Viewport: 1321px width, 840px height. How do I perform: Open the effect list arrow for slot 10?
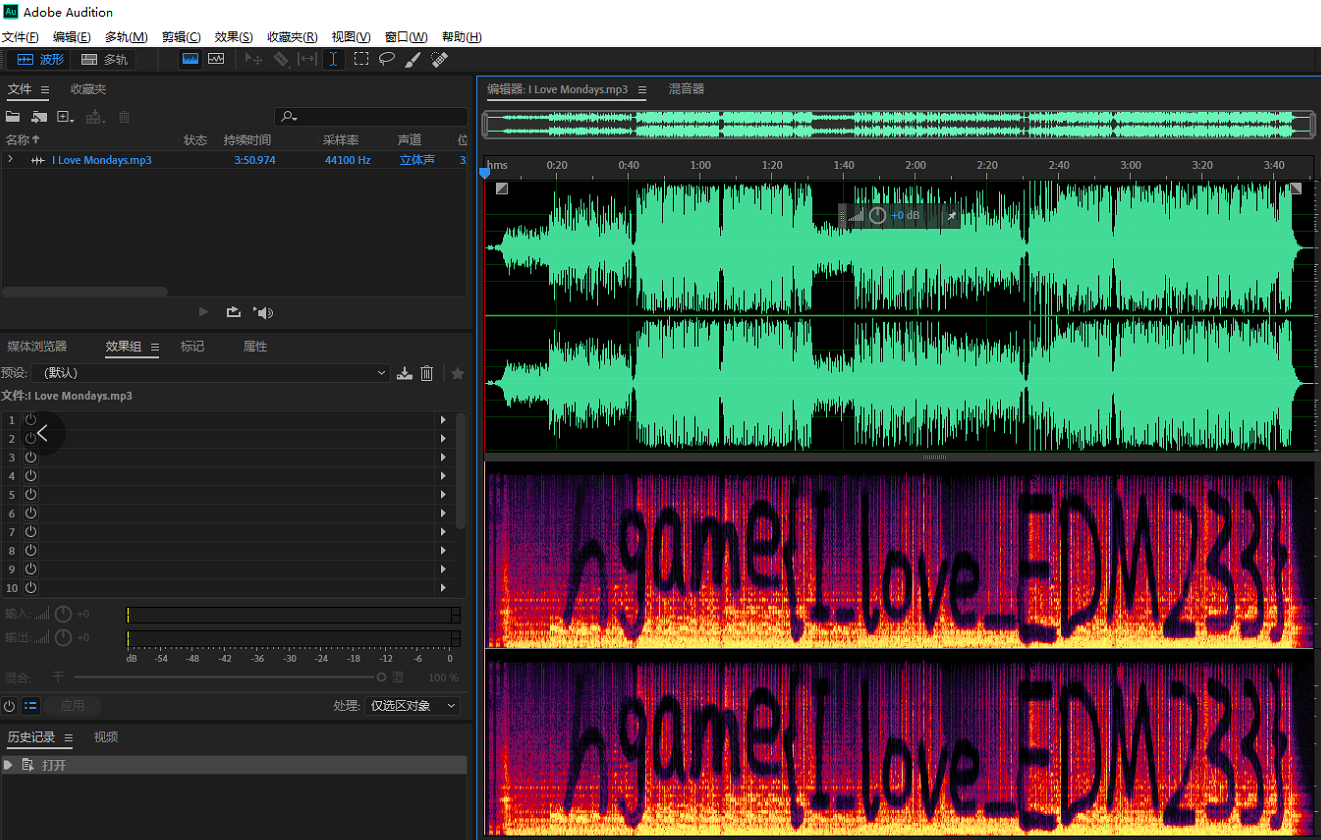pyautogui.click(x=443, y=588)
